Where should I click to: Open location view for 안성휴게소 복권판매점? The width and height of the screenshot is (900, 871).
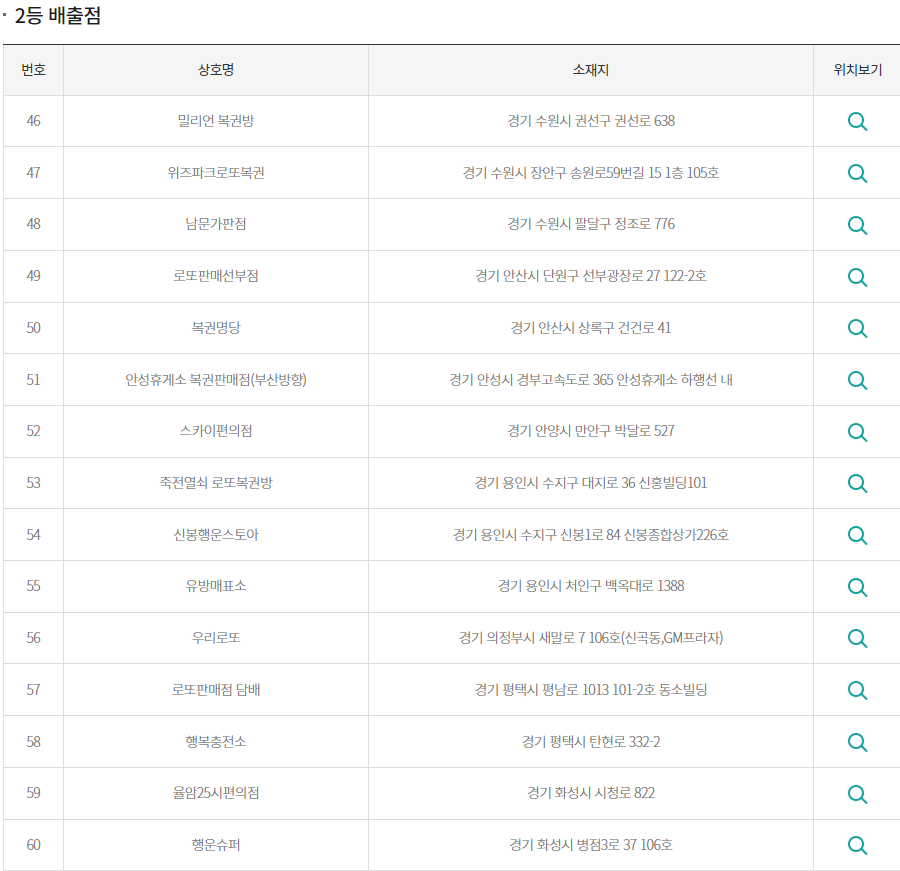tap(857, 380)
